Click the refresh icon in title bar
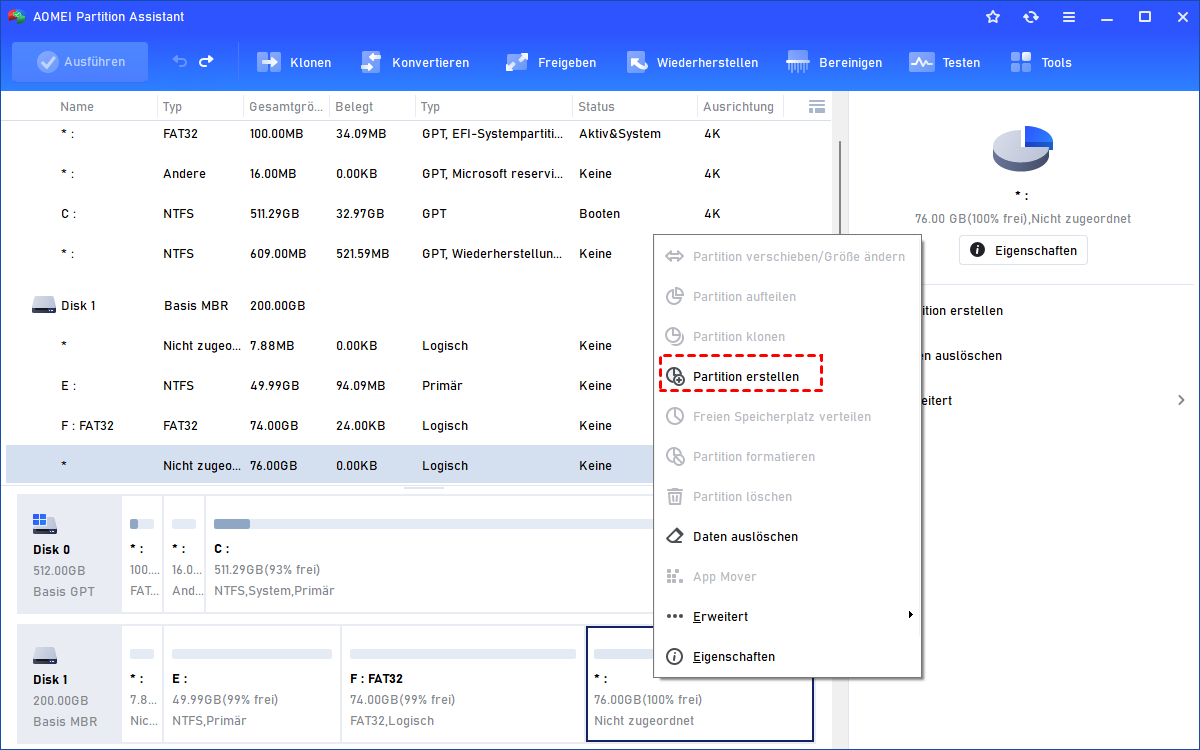The height and width of the screenshot is (750, 1200). coord(1031,17)
